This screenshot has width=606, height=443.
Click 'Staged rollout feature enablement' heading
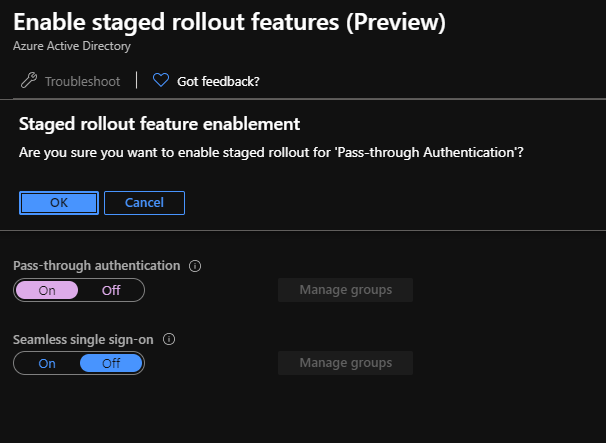pos(160,124)
